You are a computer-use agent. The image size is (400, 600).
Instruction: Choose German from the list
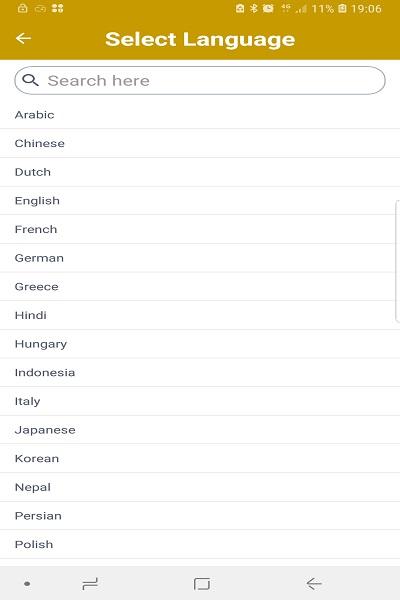click(200, 258)
